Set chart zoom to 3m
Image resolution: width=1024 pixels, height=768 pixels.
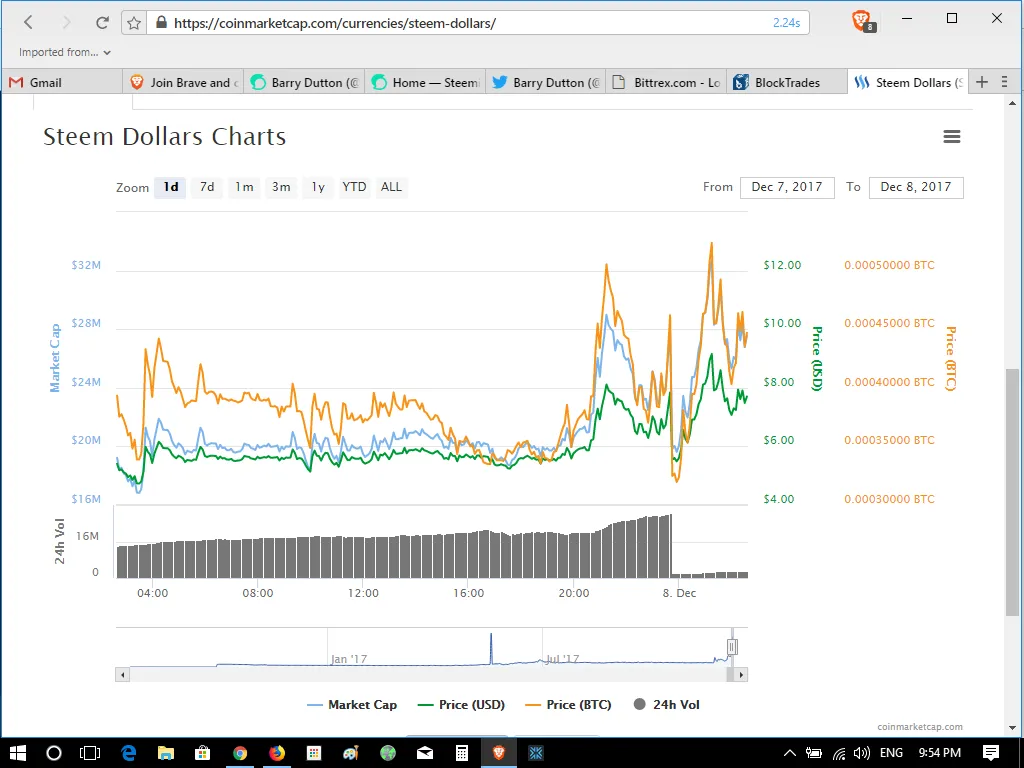coord(281,187)
